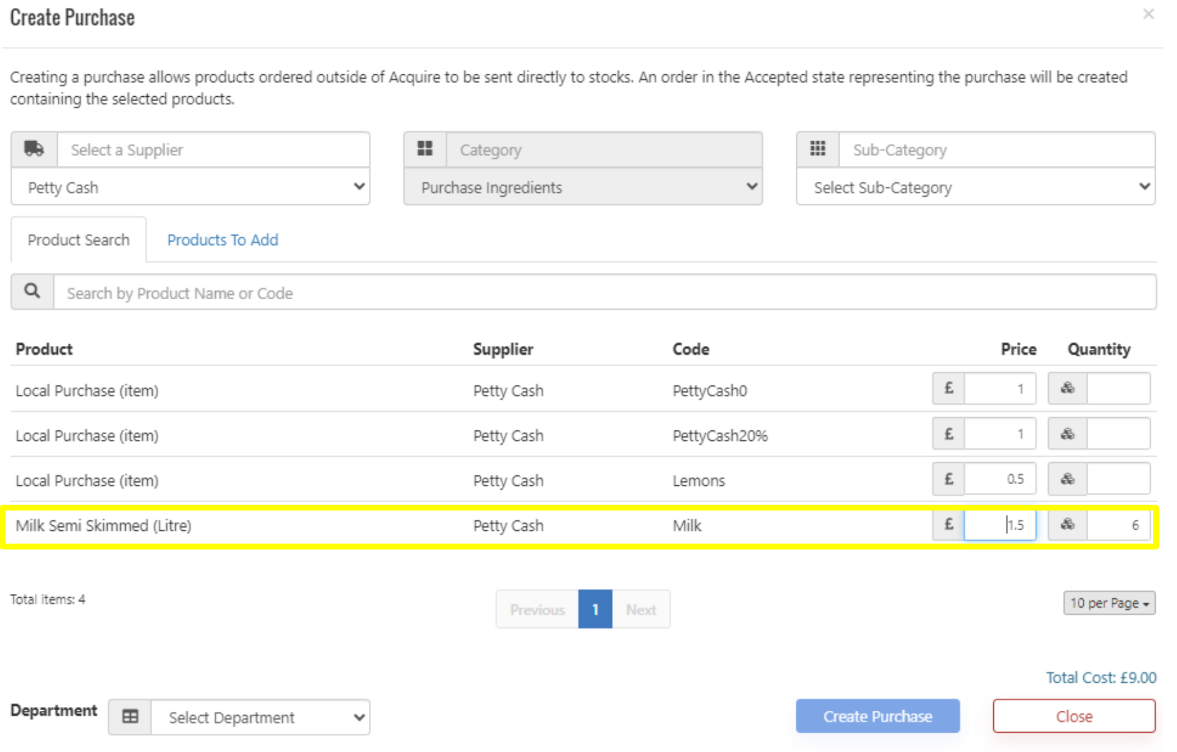Open the Select Department dropdown

(x=260, y=717)
